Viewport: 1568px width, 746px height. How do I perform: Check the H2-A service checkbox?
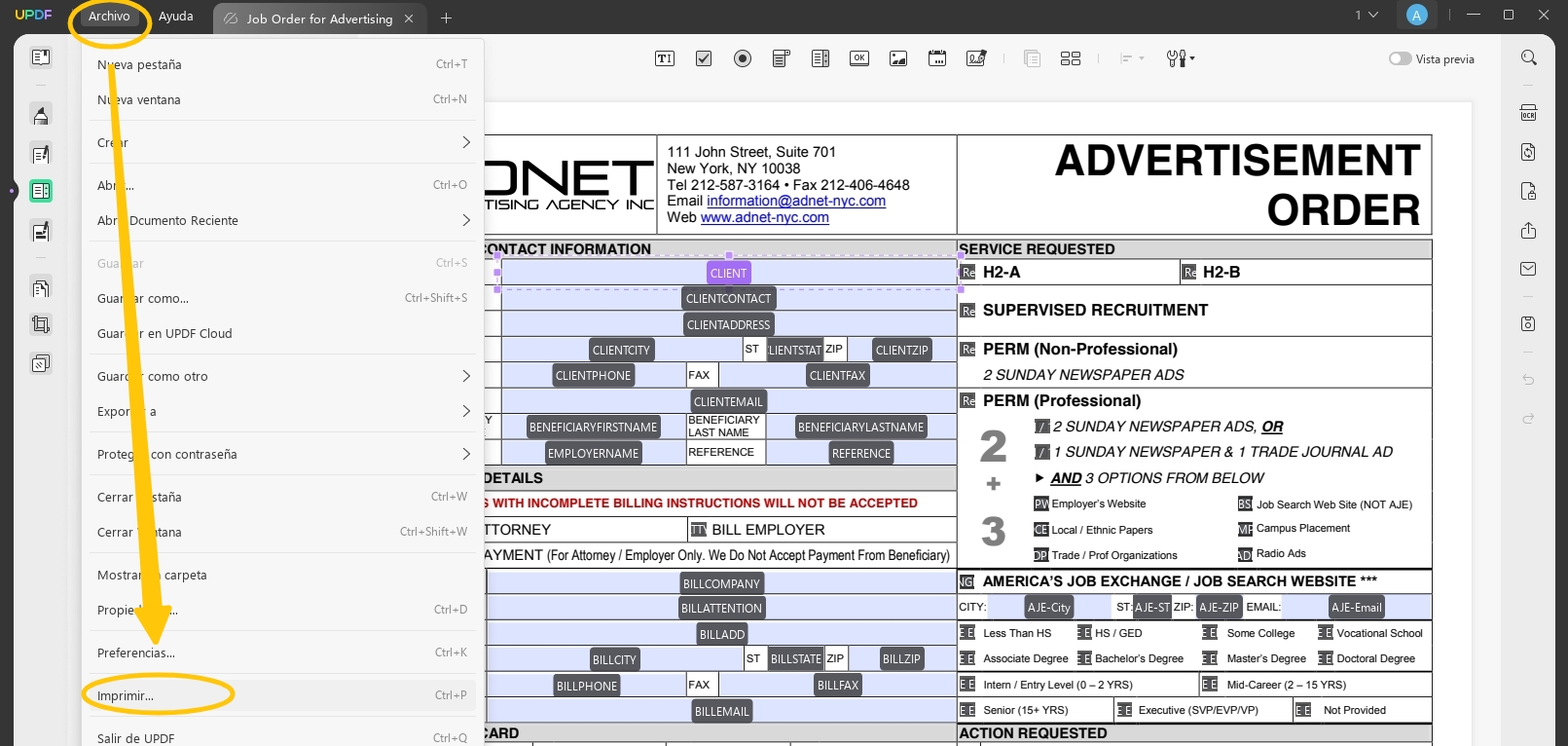tap(967, 273)
